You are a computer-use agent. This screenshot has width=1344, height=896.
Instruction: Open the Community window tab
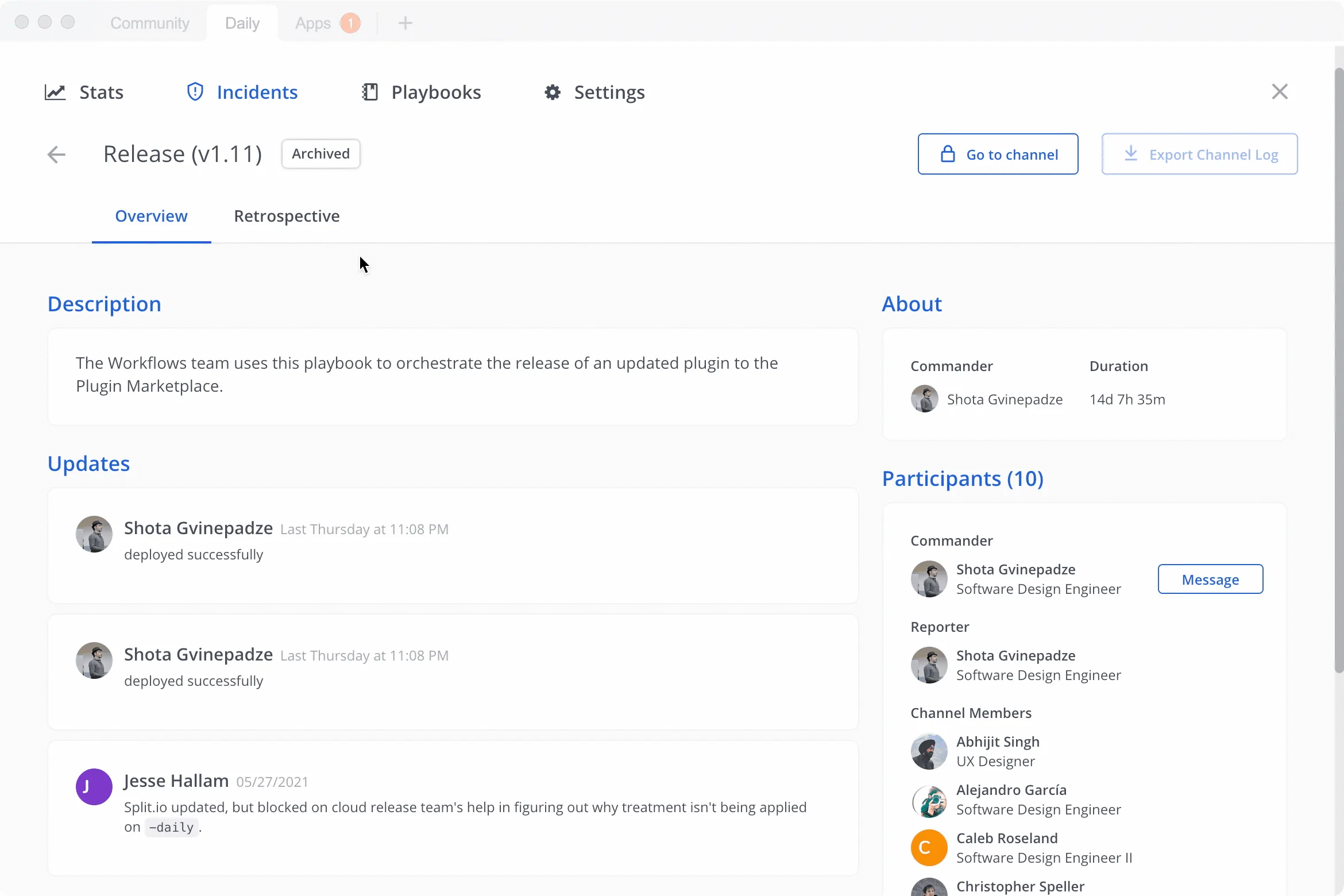pos(150,23)
